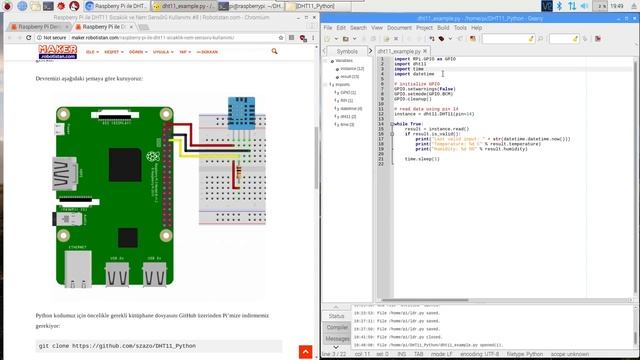The width and height of the screenshot is (640, 360).
Task: Switch to dht11_example.py Geany taskbar button
Action: point(184,6)
